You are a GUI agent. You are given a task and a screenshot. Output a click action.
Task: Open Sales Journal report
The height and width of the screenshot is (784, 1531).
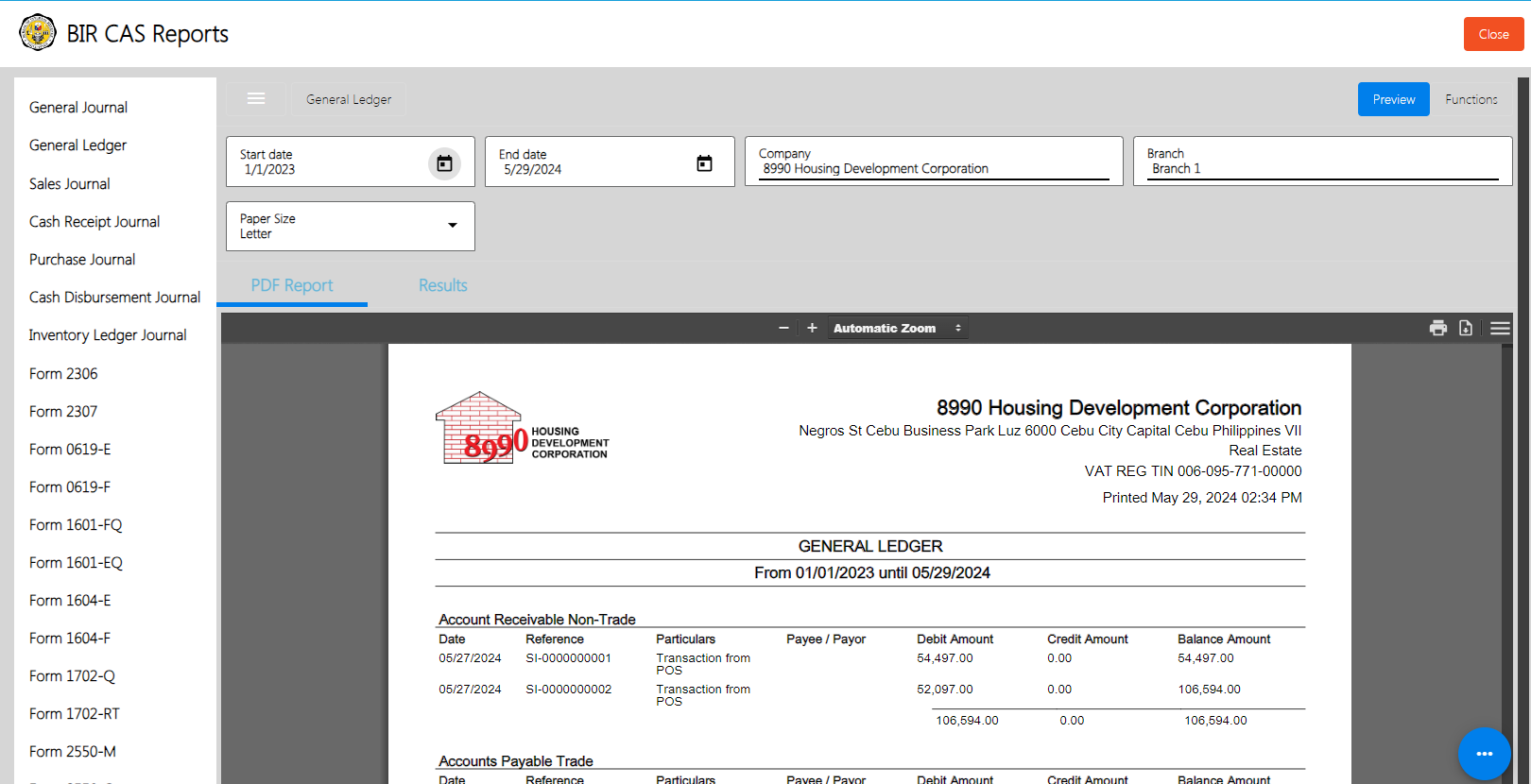tap(69, 184)
